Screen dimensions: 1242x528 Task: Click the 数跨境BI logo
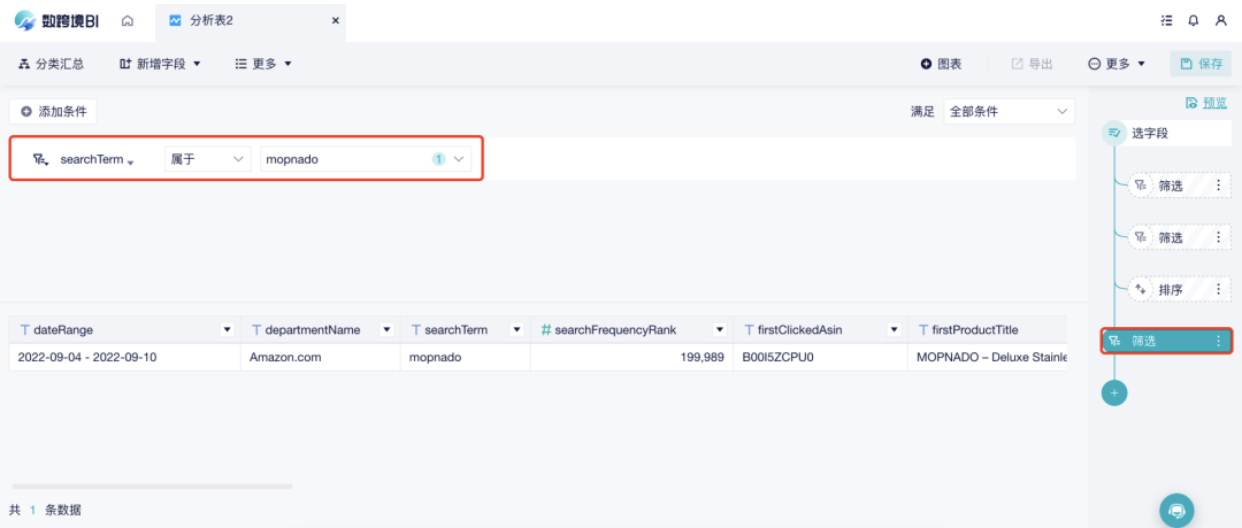pos(57,20)
